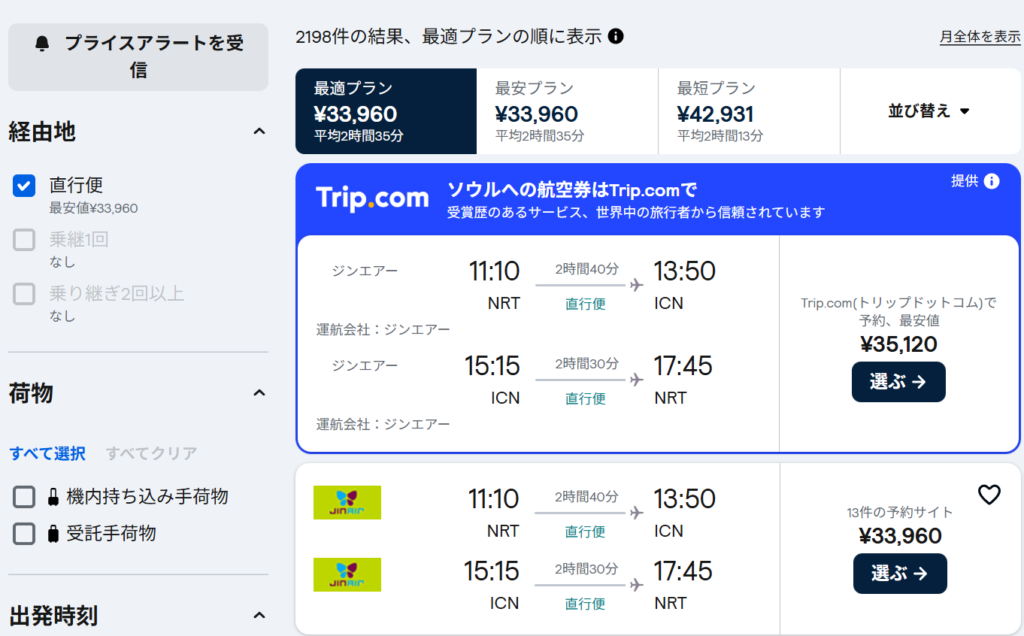Collapse the 出発時刻 section
The width and height of the screenshot is (1024, 636).
click(x=259, y=615)
